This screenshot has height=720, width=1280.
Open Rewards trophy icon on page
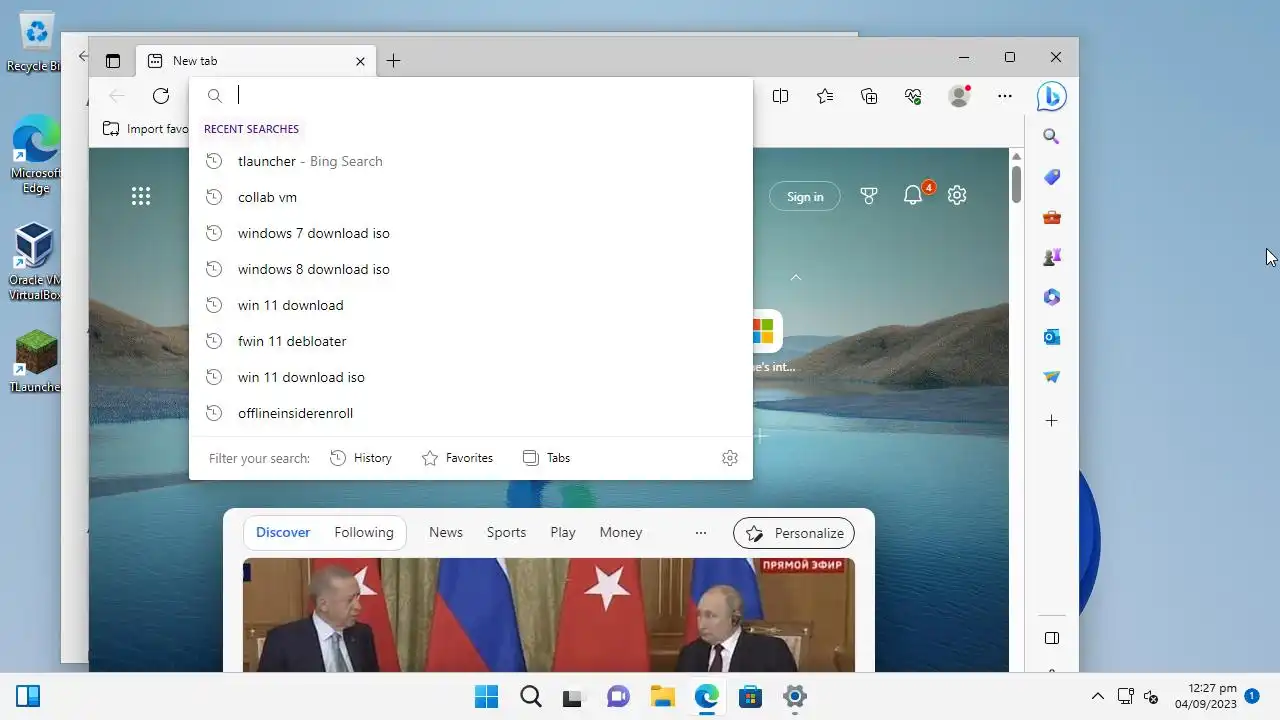(869, 196)
